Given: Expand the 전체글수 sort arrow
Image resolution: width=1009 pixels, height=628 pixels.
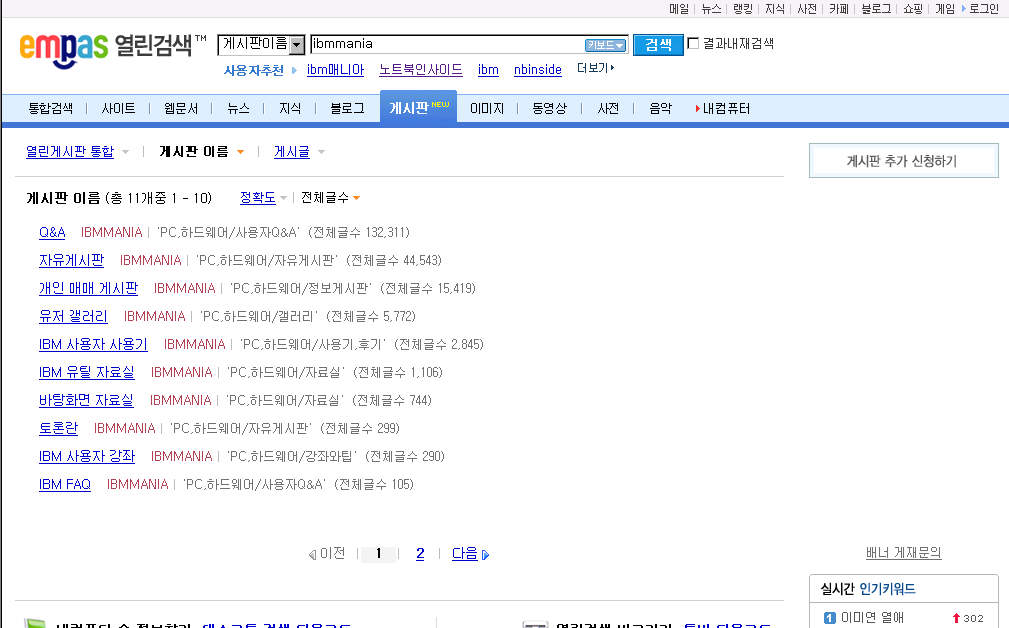Looking at the screenshot, I should [x=356, y=199].
